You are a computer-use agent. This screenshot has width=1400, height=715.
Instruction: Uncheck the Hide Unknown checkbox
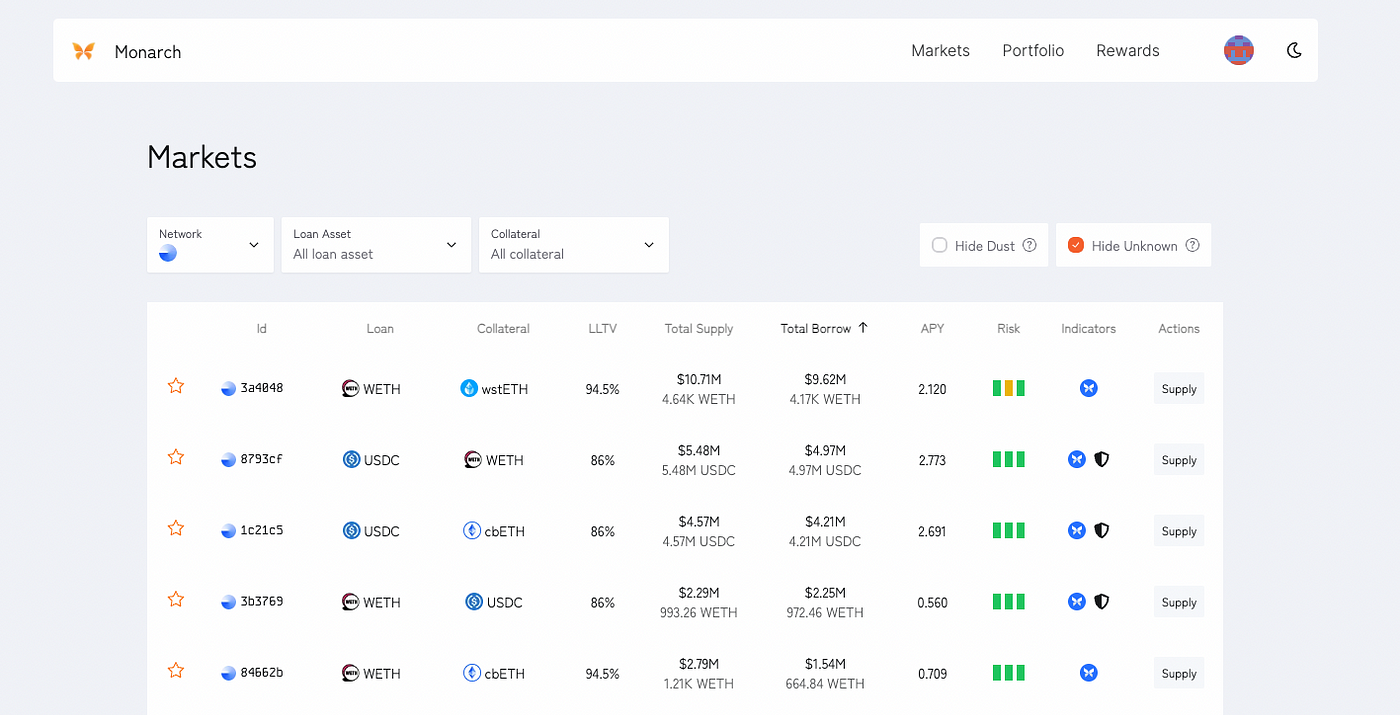point(1076,245)
